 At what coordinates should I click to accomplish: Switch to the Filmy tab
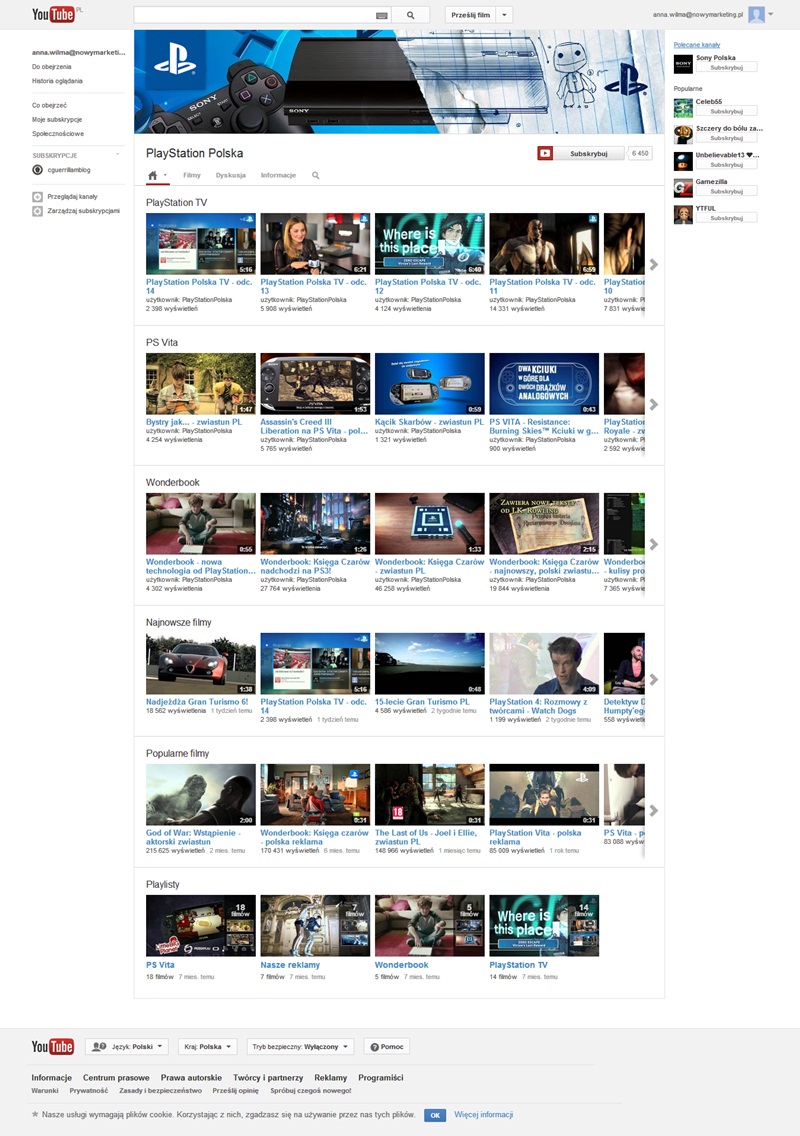click(192, 175)
